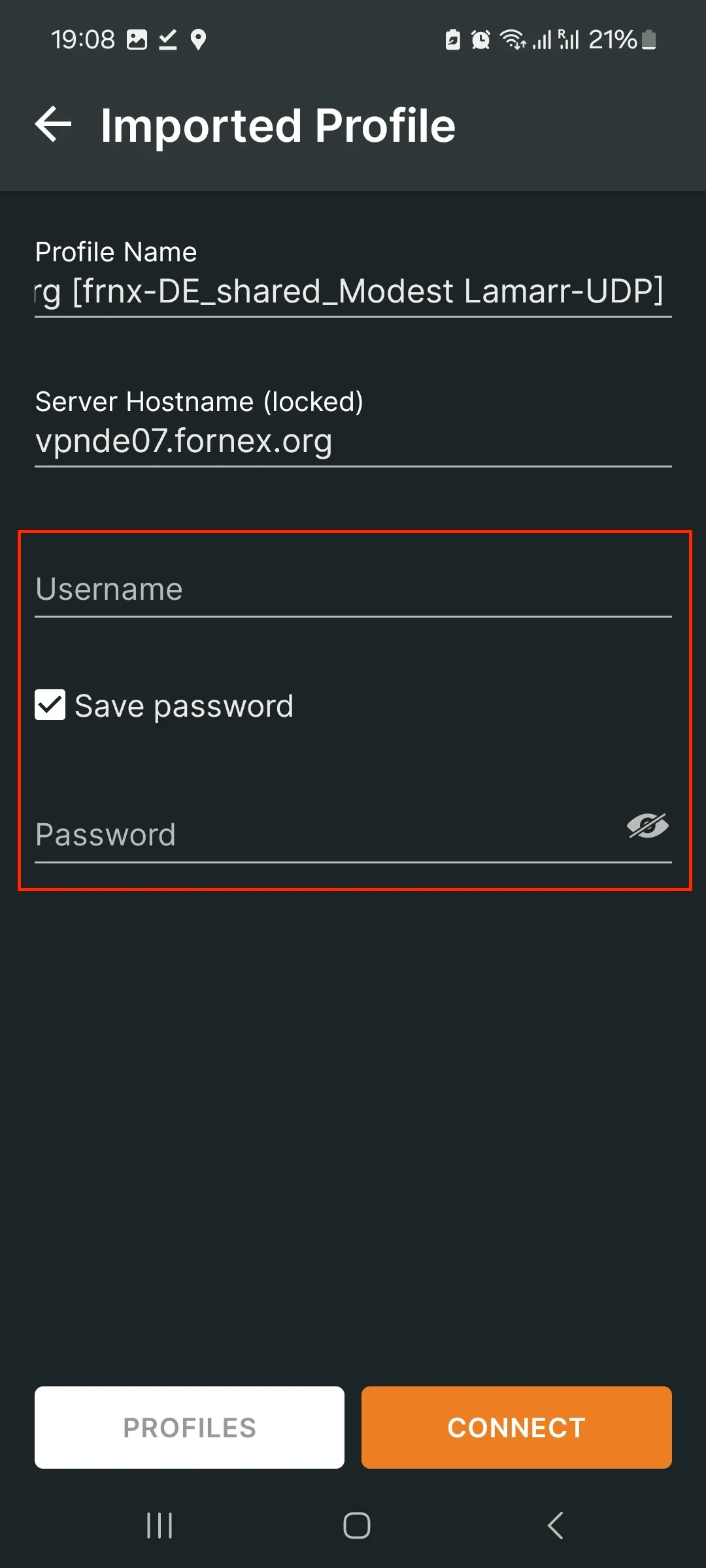This screenshot has height=1568, width=706.
Task: Edit the Profile Name field
Action: point(353,291)
